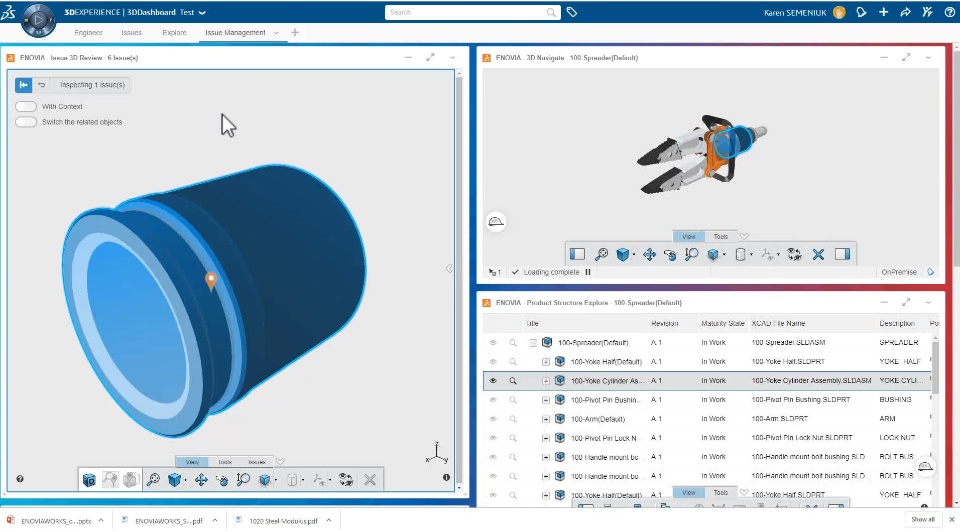
Task: Click left panel toggle in 3D Navigate toolbar
Action: (577, 254)
